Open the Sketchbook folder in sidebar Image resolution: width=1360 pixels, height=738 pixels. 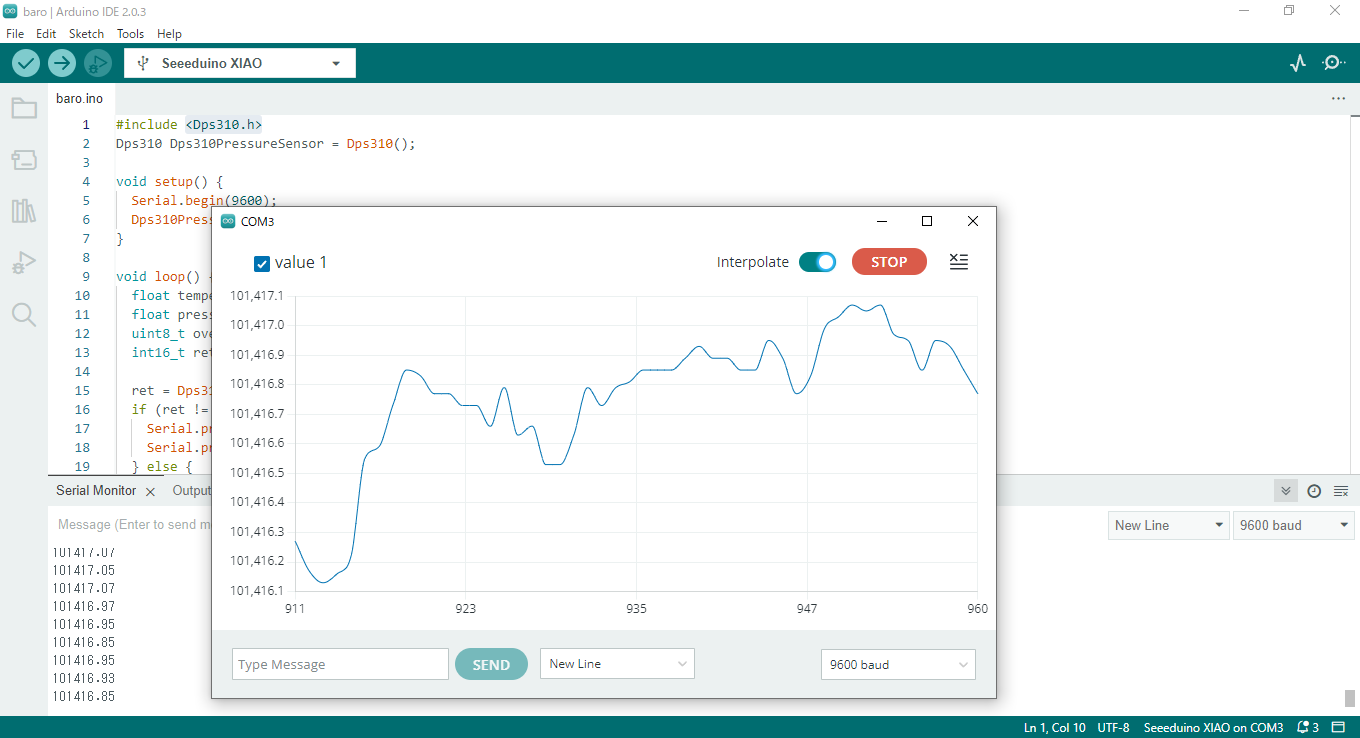(x=24, y=108)
